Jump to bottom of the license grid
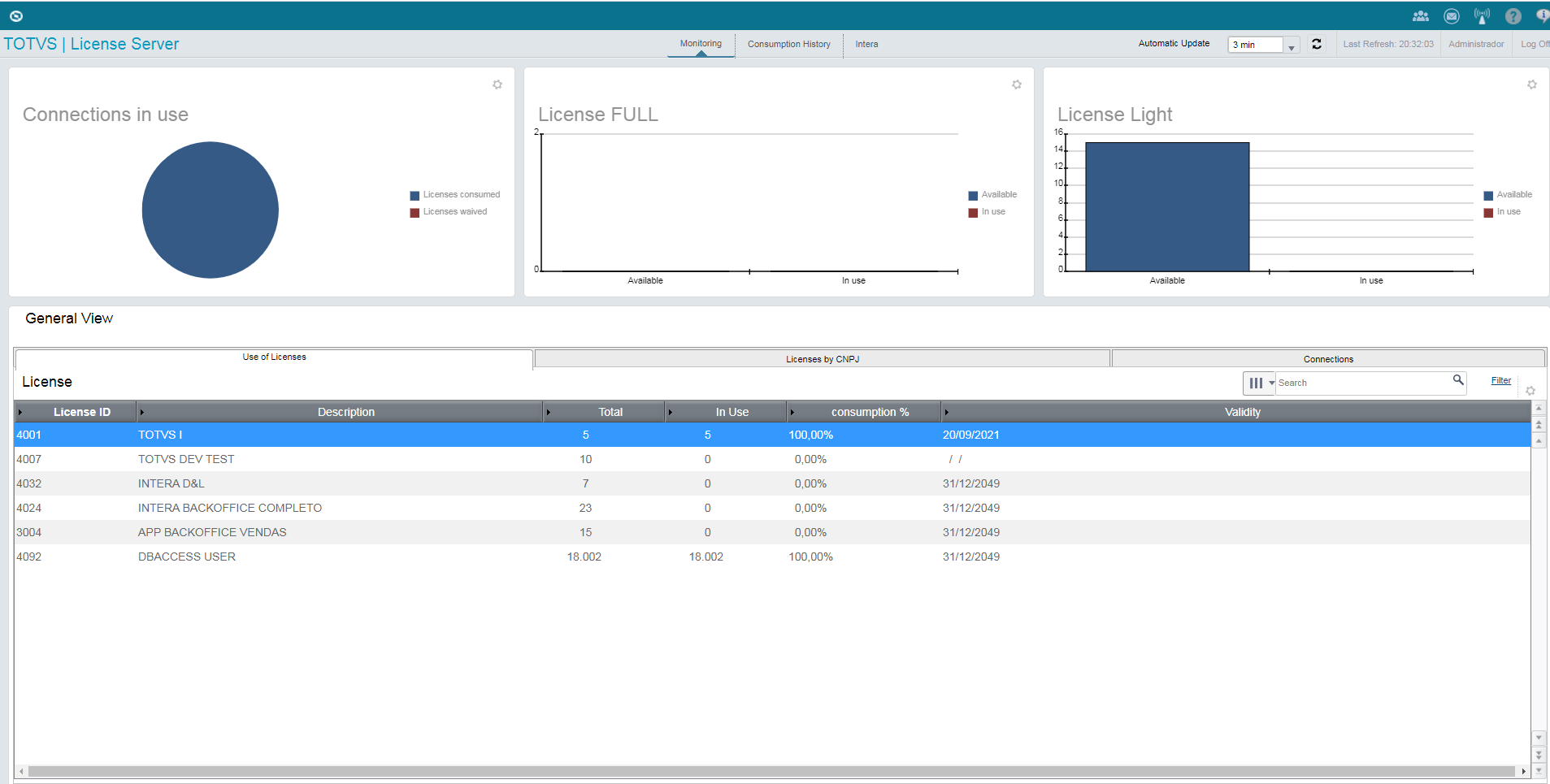Screen dimensions: 1550x784 1539,771
